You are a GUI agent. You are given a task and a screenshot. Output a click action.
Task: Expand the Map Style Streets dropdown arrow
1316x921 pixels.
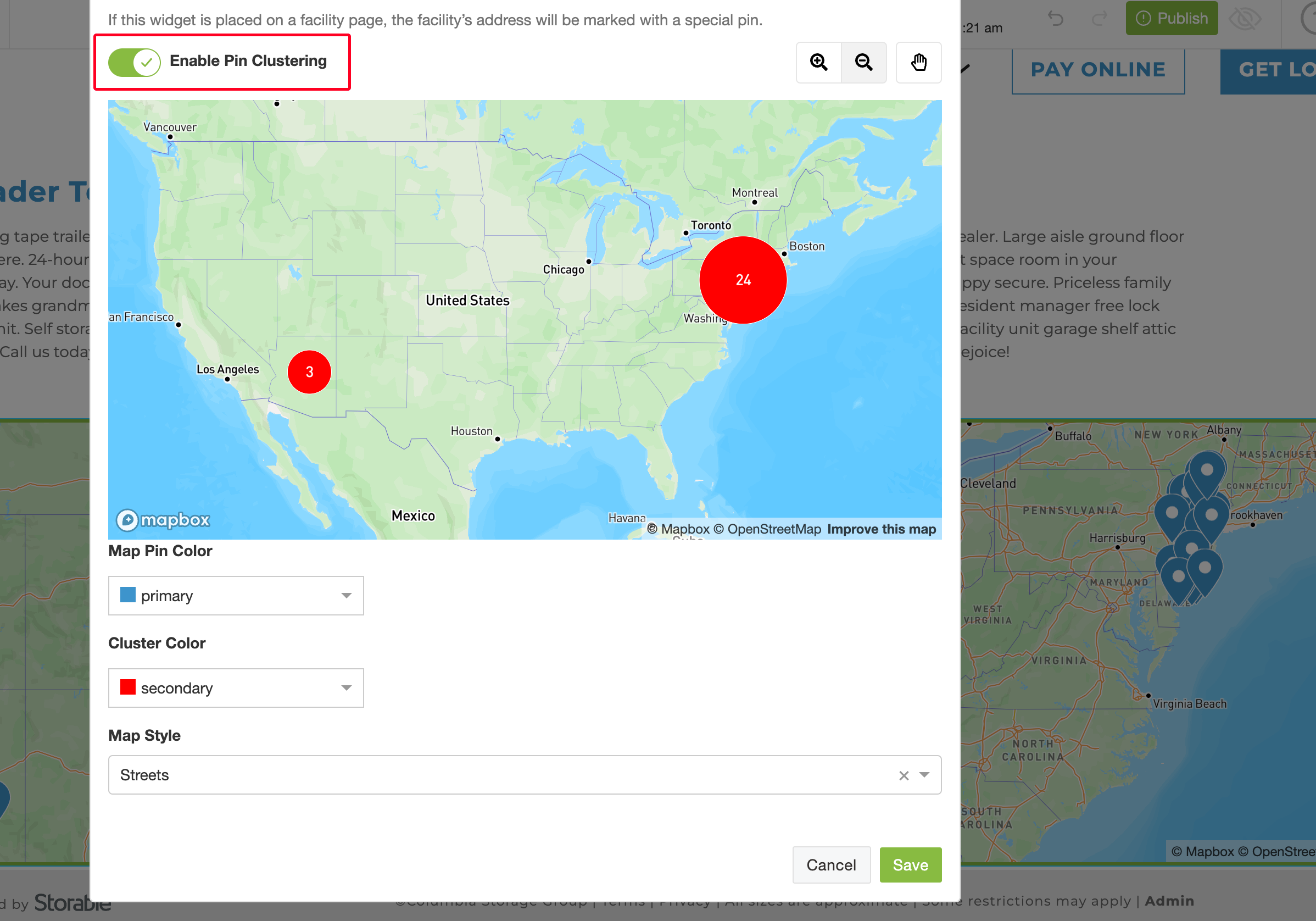[x=924, y=775]
